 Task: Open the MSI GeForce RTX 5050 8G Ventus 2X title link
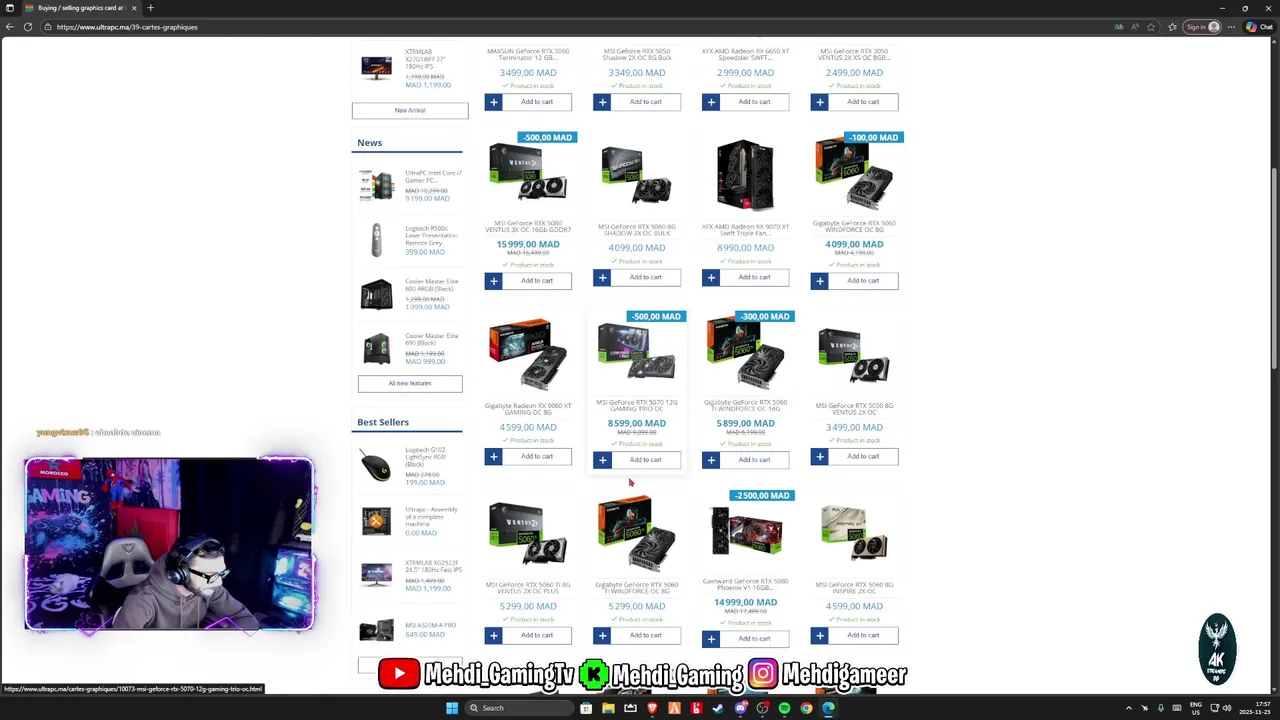pyautogui.click(x=854, y=409)
